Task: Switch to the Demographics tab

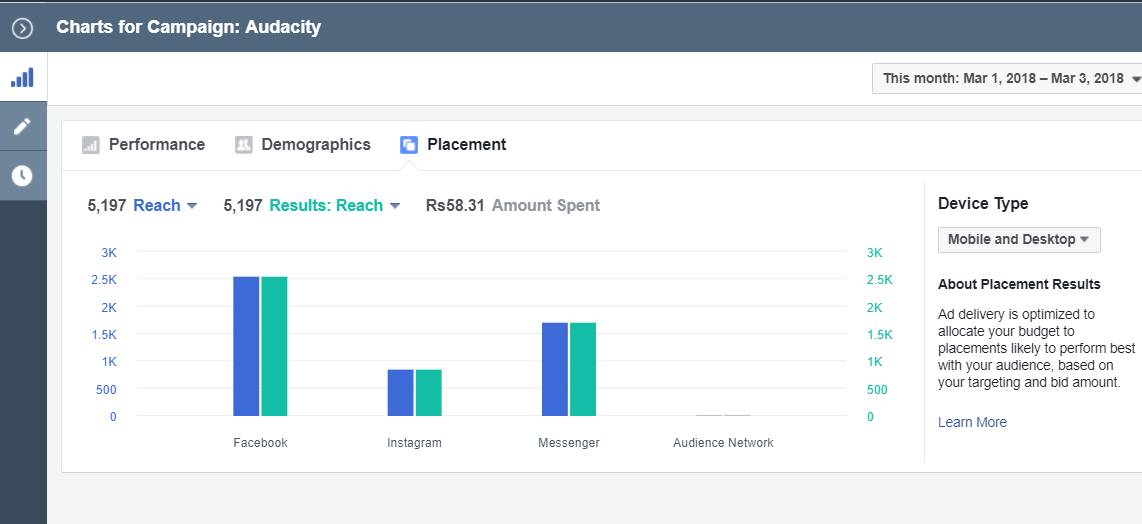Action: coord(315,145)
